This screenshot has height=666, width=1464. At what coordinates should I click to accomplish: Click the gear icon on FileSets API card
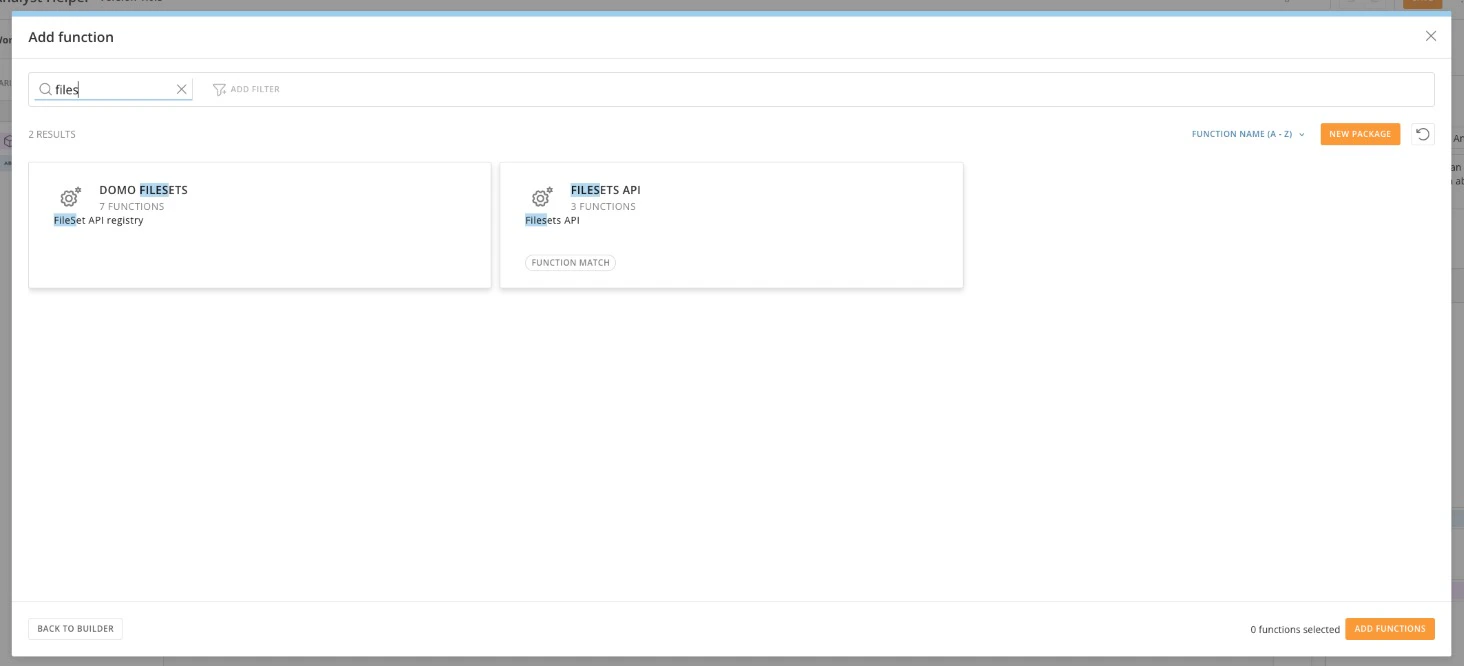542,197
